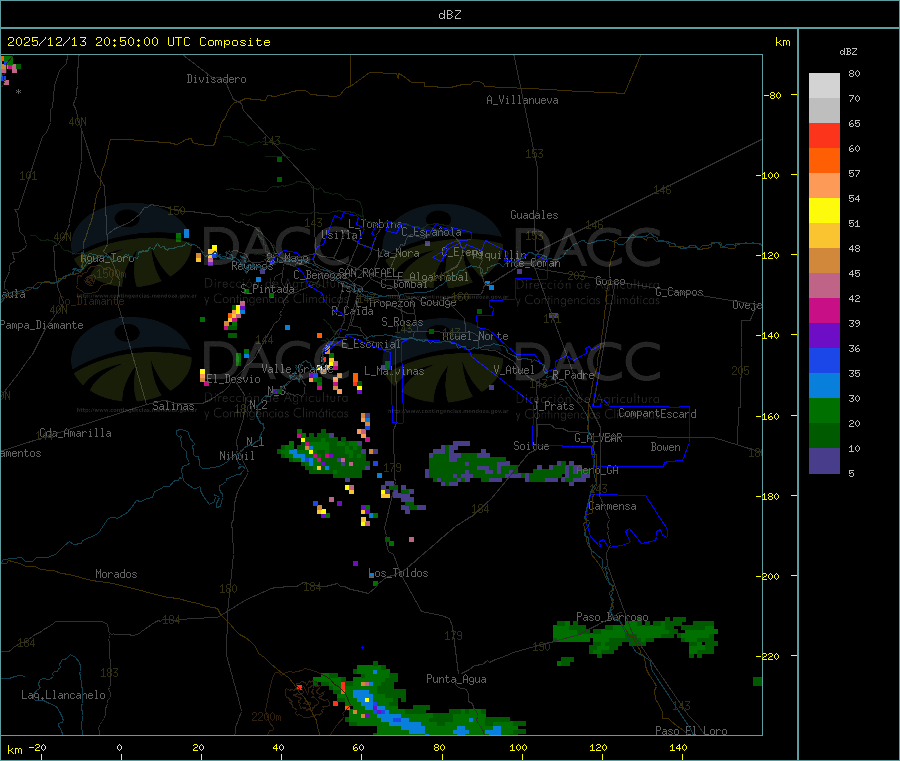Click the '140' tick on the bottom axis
The width and height of the screenshot is (900, 761).
point(678,748)
